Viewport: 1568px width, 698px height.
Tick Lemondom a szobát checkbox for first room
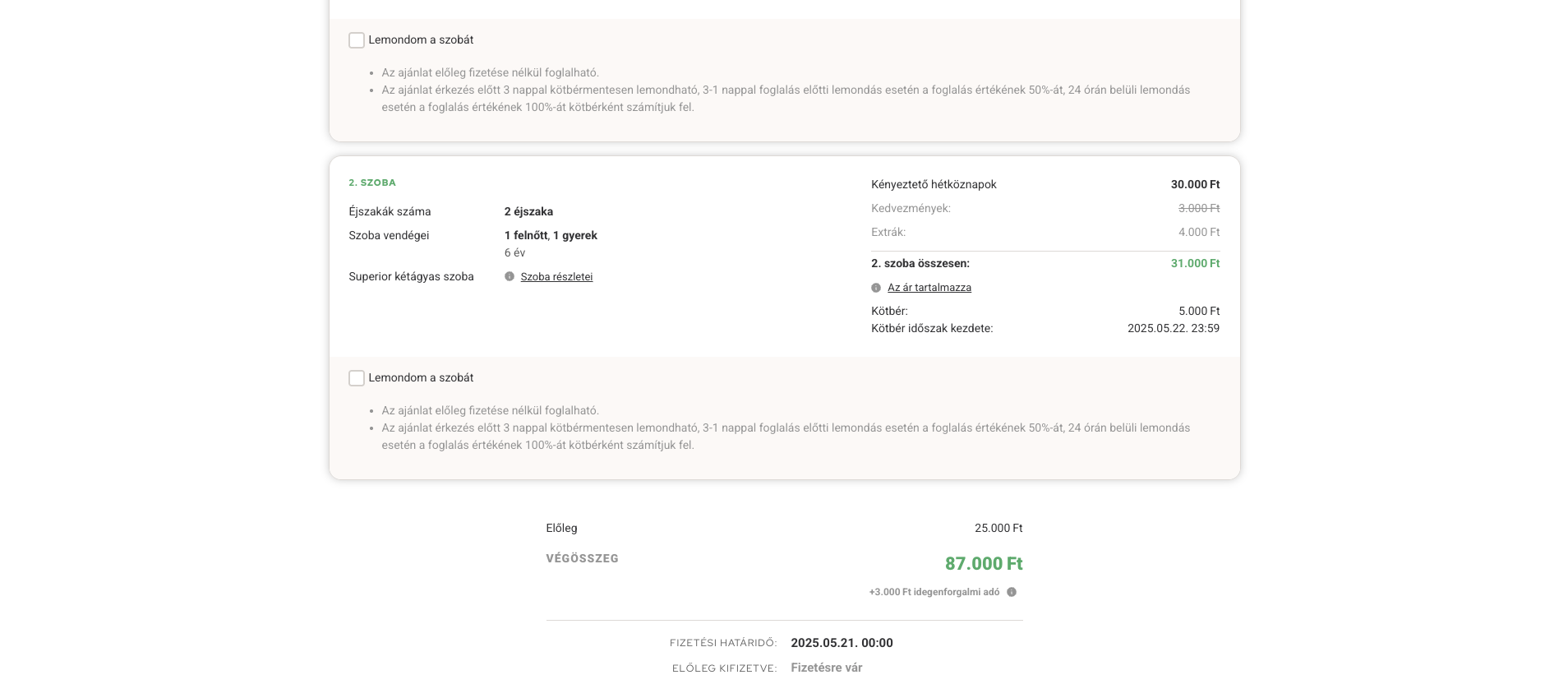point(357,40)
